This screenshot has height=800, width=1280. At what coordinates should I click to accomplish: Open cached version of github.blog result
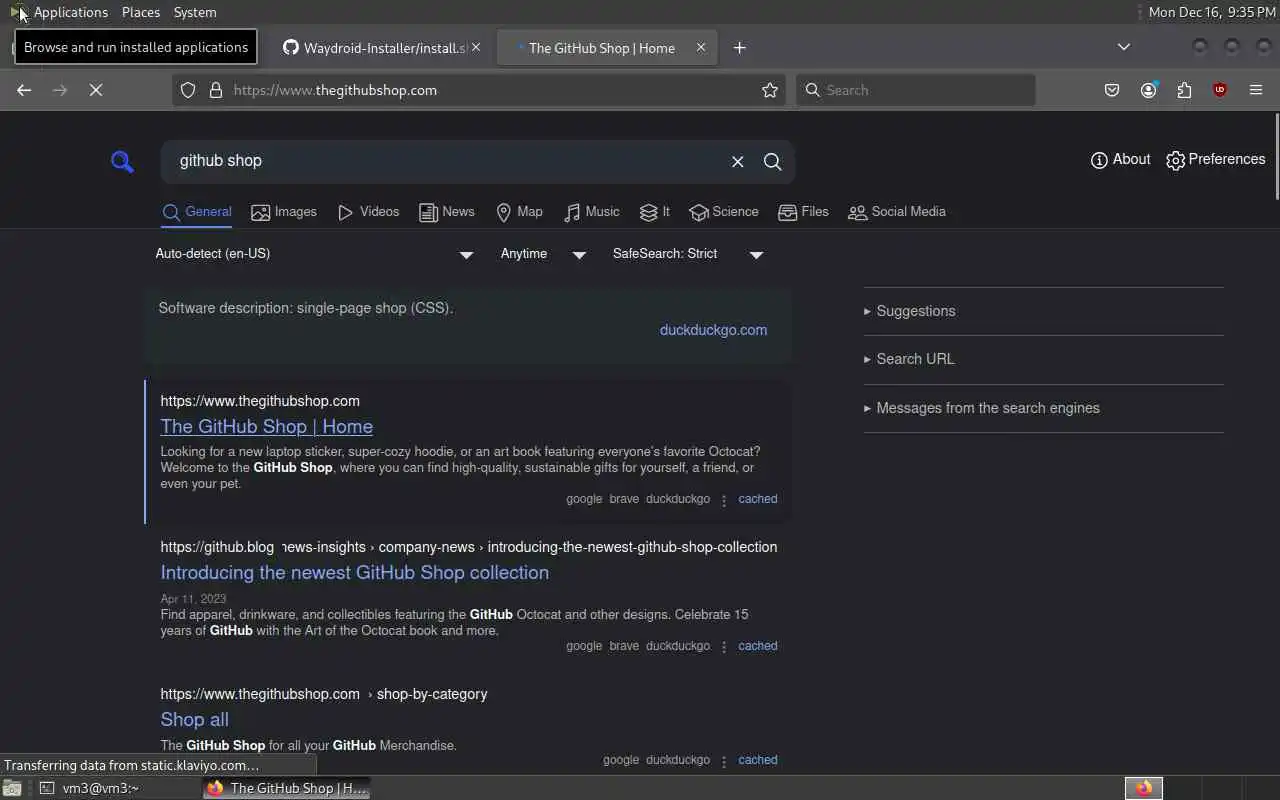[757, 646]
